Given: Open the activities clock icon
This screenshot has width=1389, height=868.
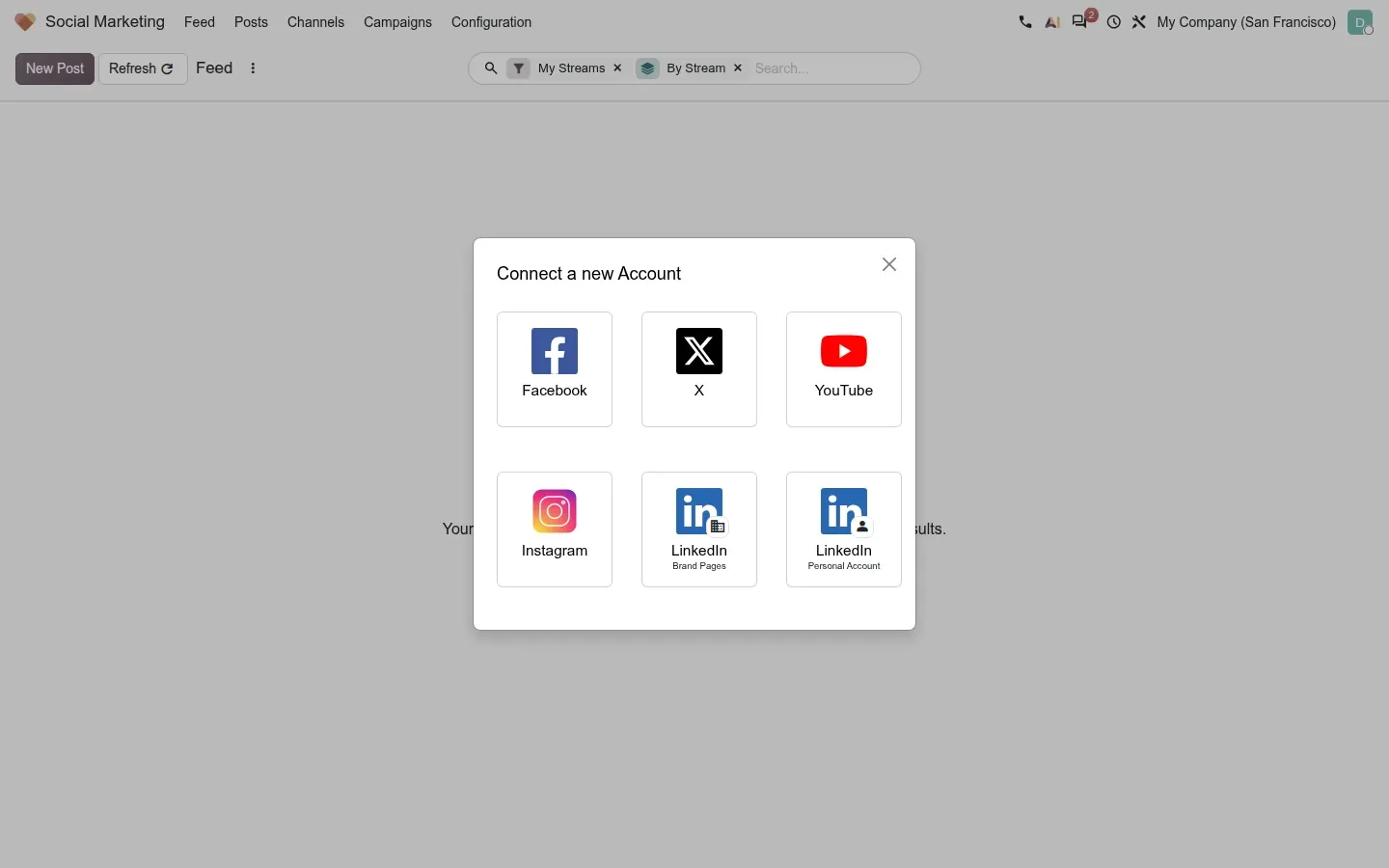Looking at the screenshot, I should [1114, 22].
